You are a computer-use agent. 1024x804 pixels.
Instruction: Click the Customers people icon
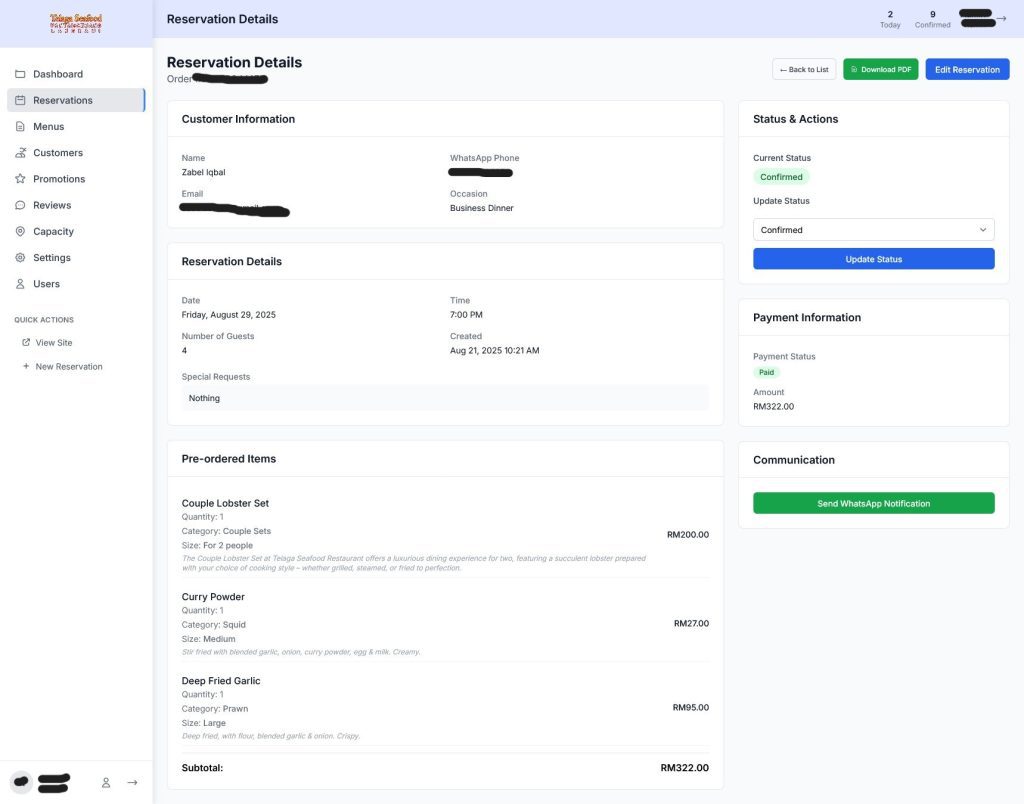click(x=20, y=153)
